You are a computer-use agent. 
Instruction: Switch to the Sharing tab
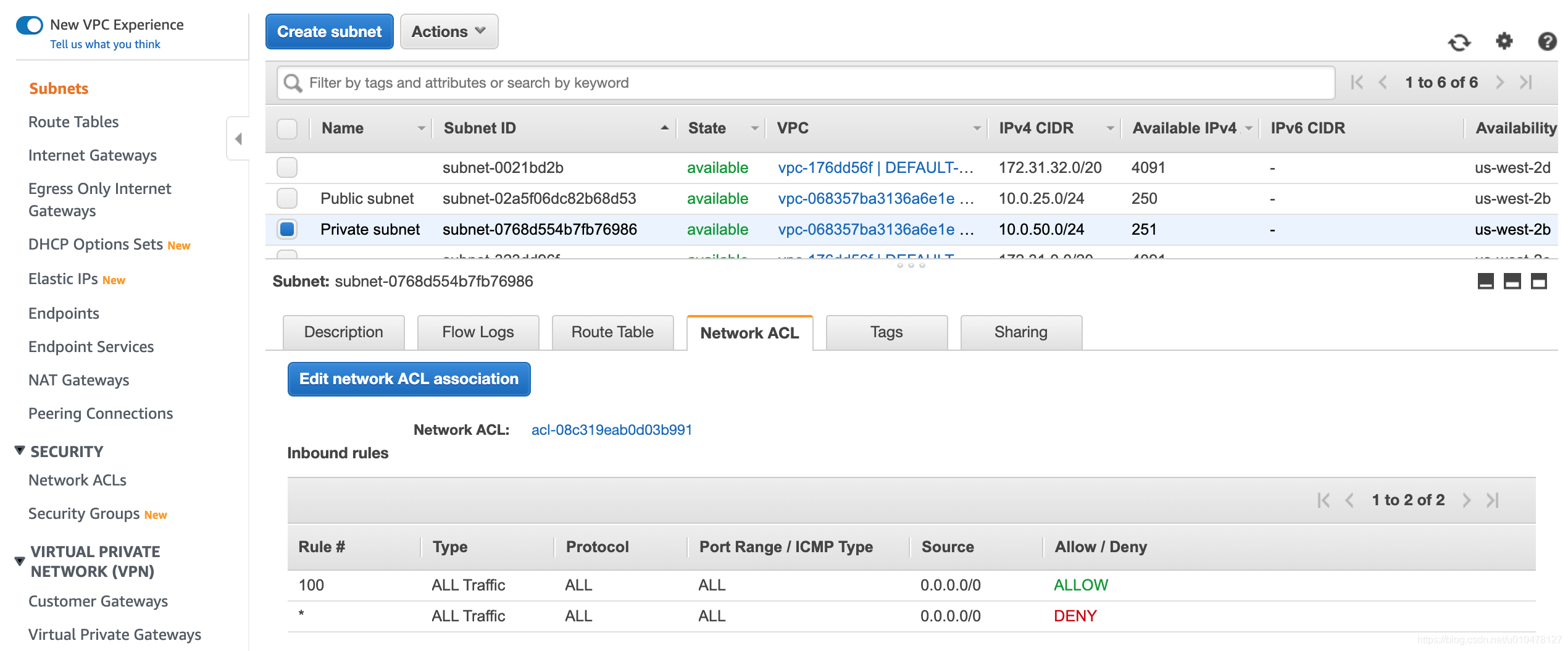[x=1021, y=332]
